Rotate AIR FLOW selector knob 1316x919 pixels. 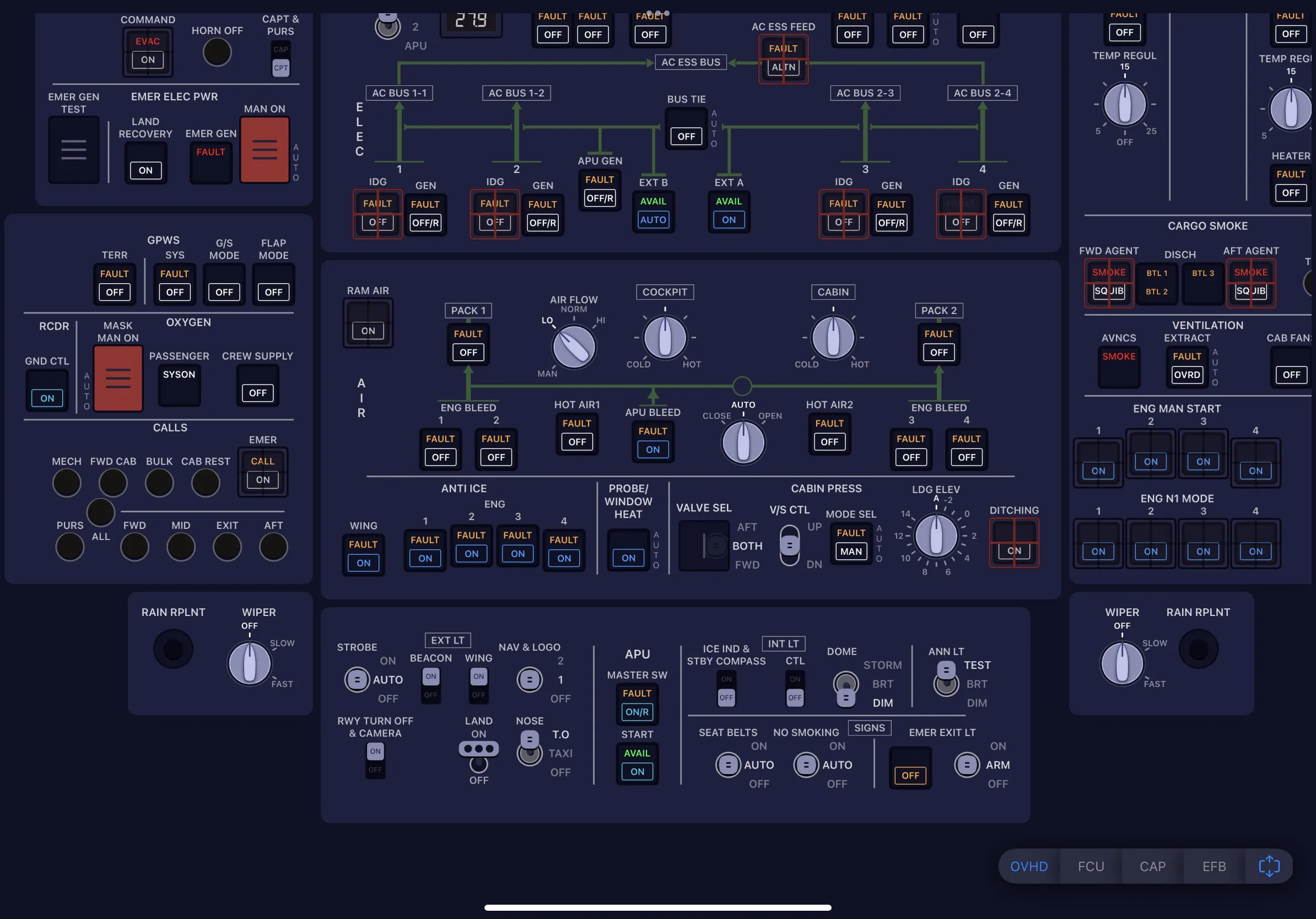[574, 347]
